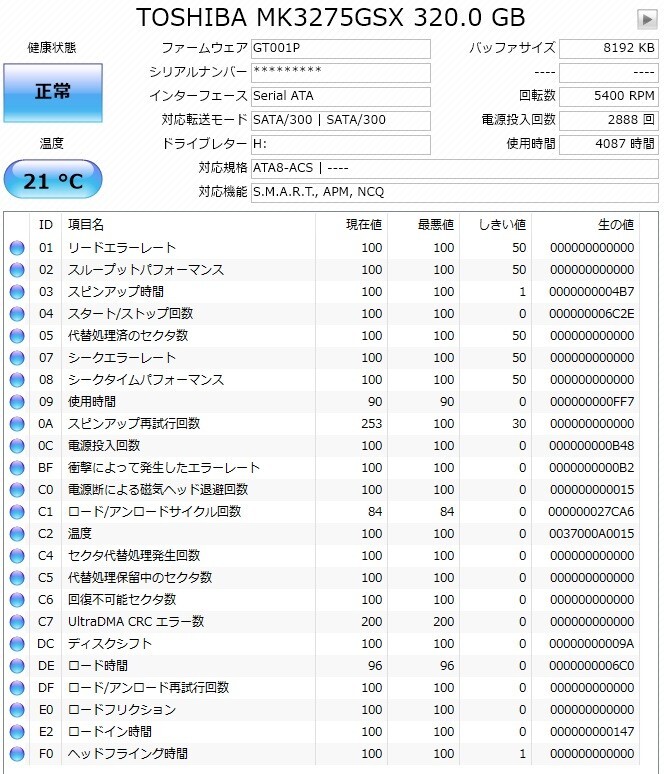Click the 21 °C temperature indicator

click(53, 180)
